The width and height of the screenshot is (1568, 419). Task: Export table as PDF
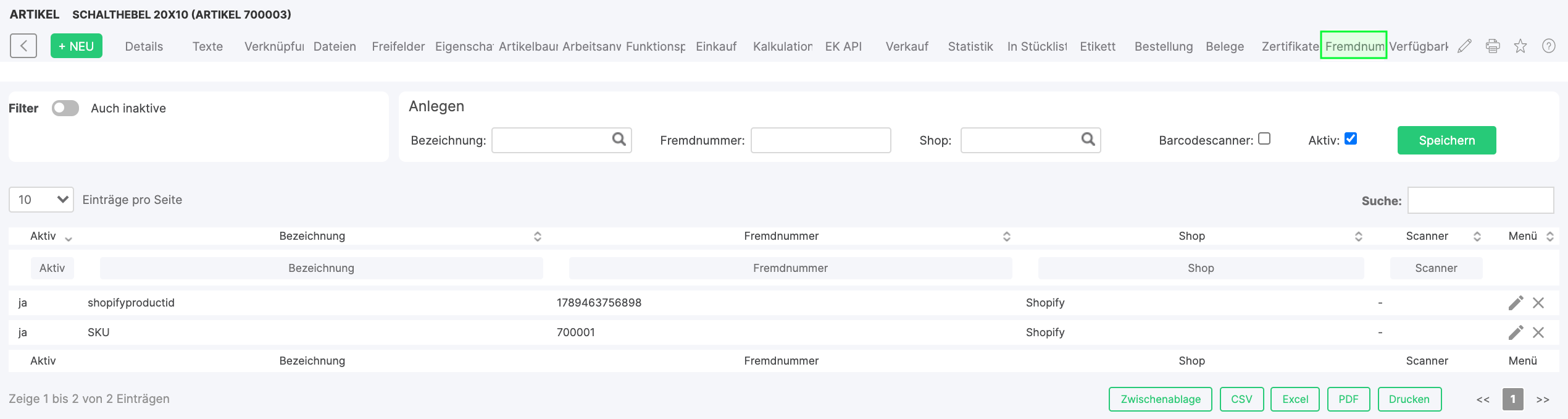pyautogui.click(x=1348, y=399)
